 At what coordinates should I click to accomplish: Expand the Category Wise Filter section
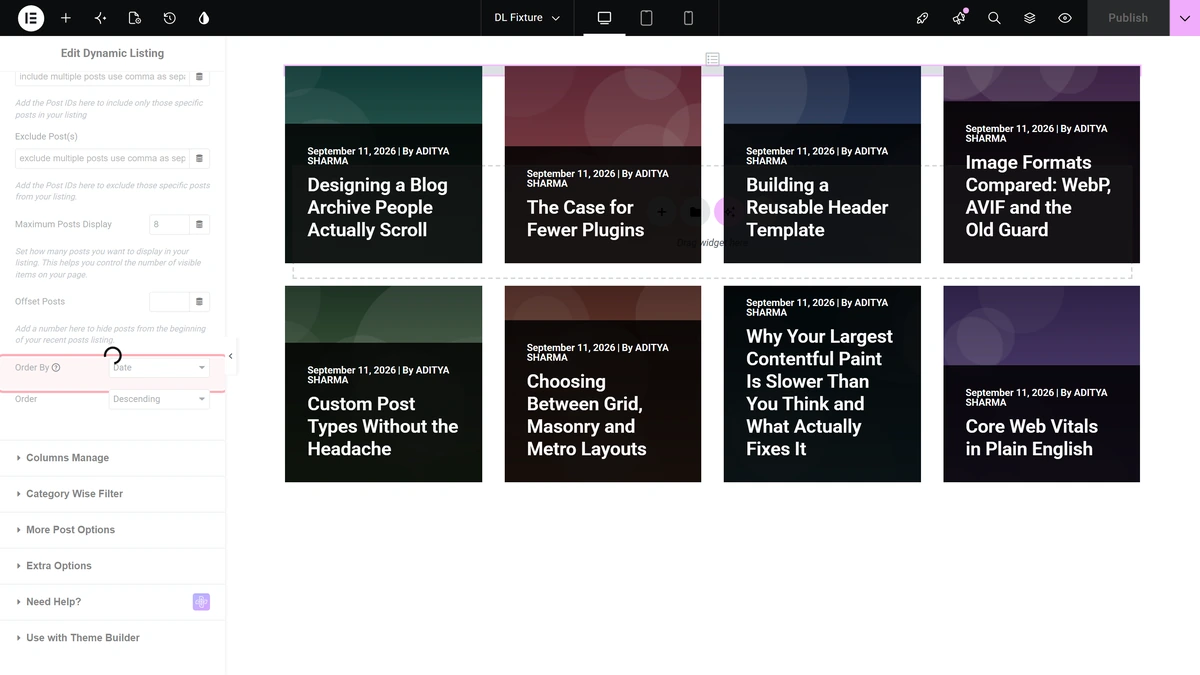[113, 494]
